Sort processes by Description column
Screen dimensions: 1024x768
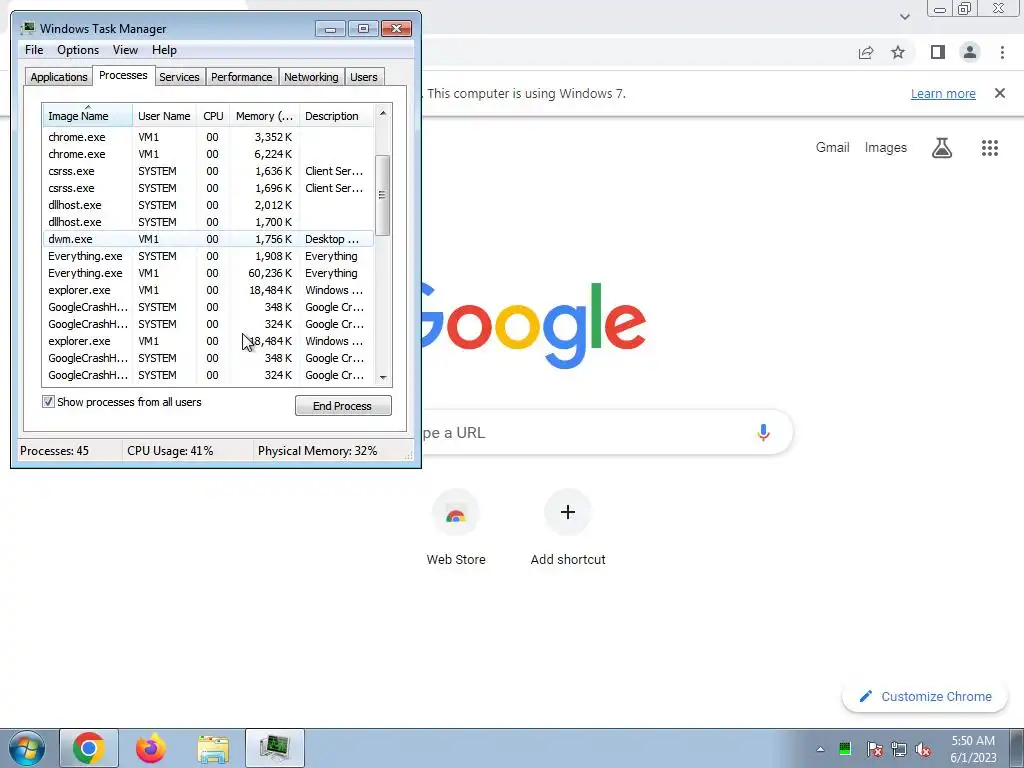pos(336,116)
